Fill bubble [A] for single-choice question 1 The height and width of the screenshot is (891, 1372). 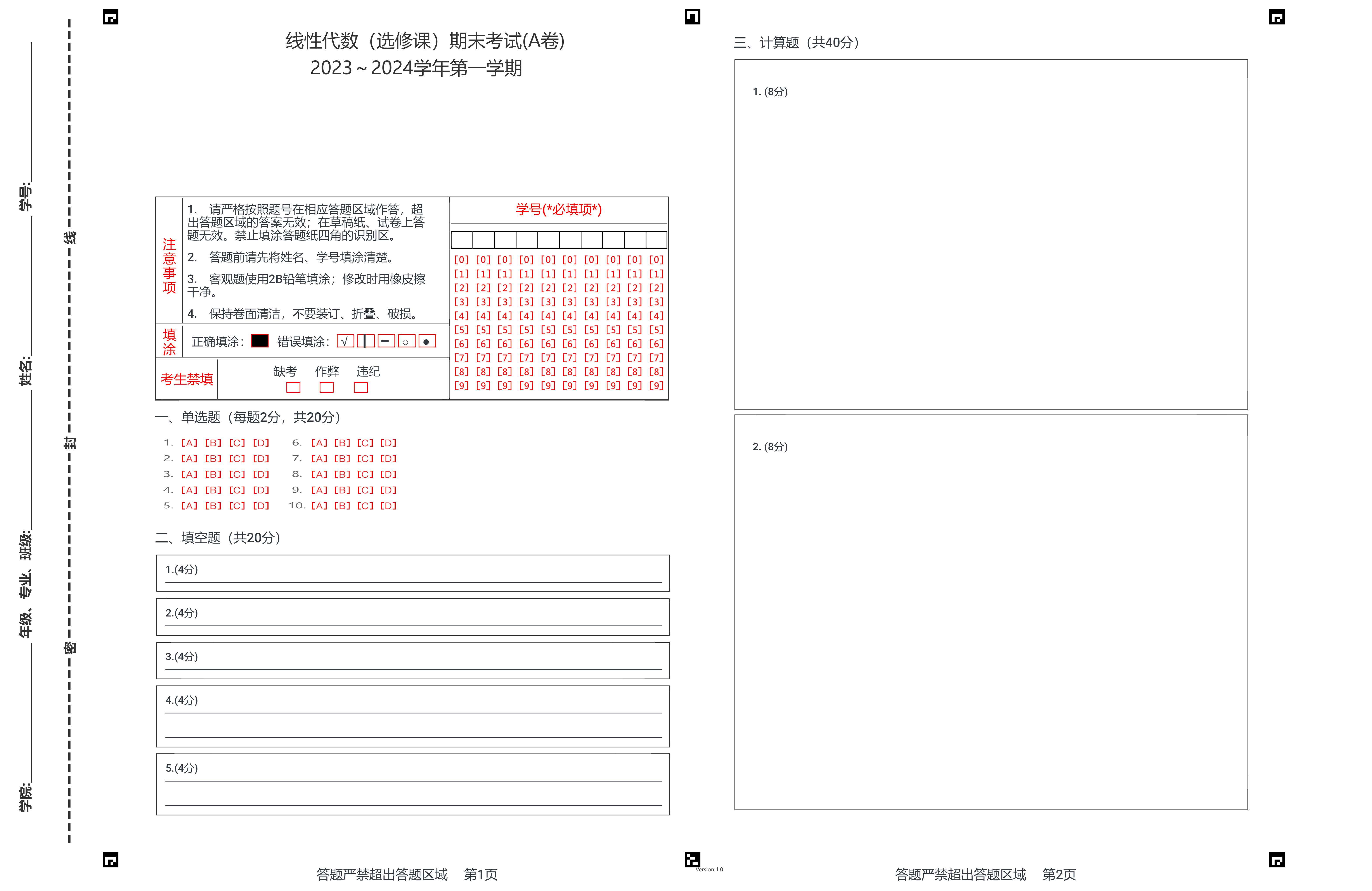[x=189, y=443]
